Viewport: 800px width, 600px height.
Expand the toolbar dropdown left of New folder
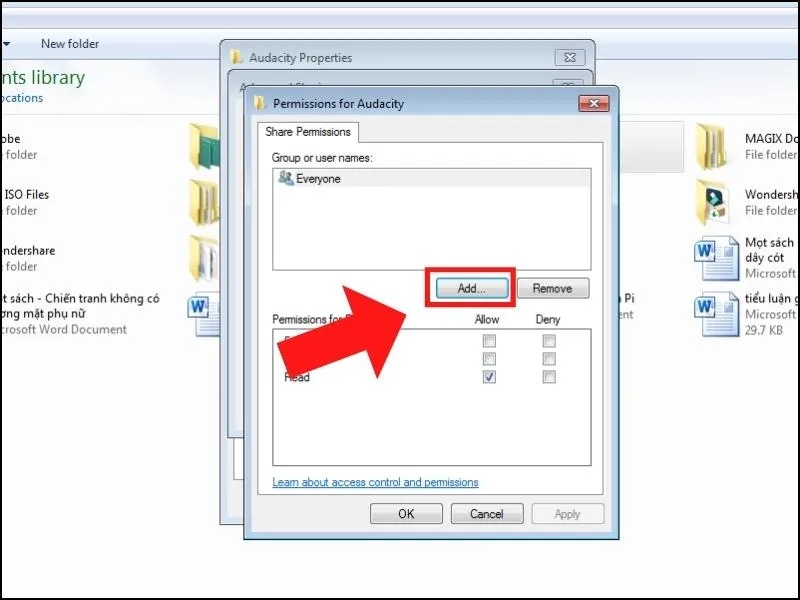[6, 44]
